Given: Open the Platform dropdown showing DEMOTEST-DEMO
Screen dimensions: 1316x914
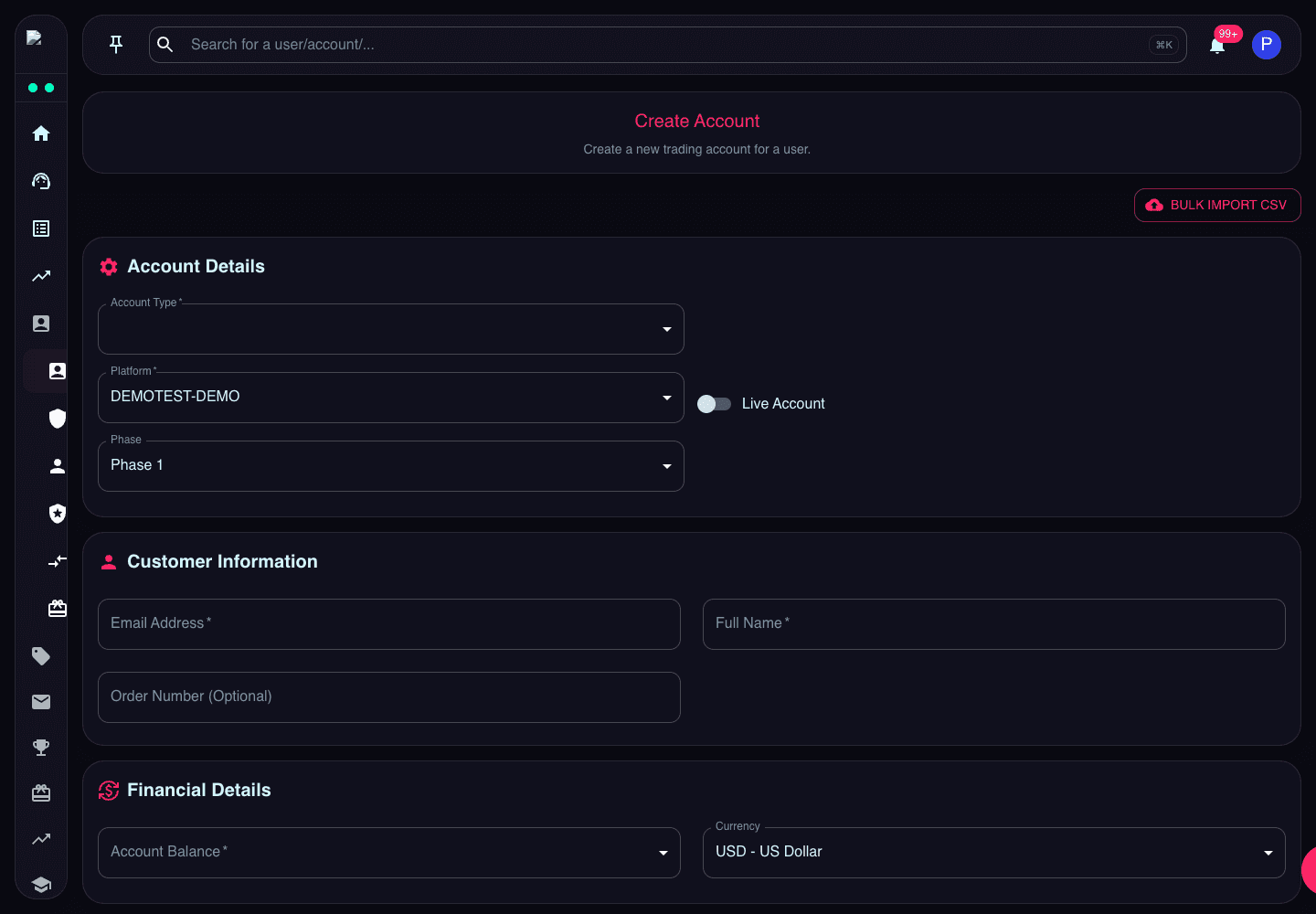Looking at the screenshot, I should click(x=391, y=398).
